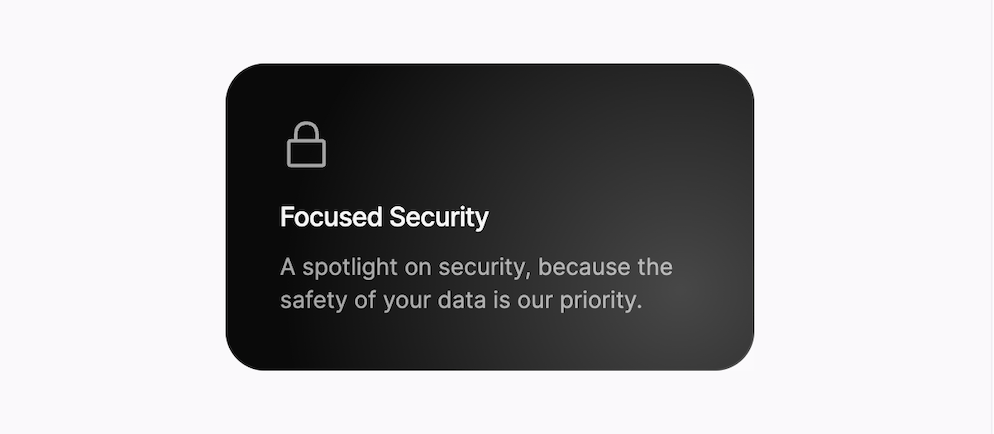
Task: Click the "A spotlight on security" description line
Action: point(476,267)
